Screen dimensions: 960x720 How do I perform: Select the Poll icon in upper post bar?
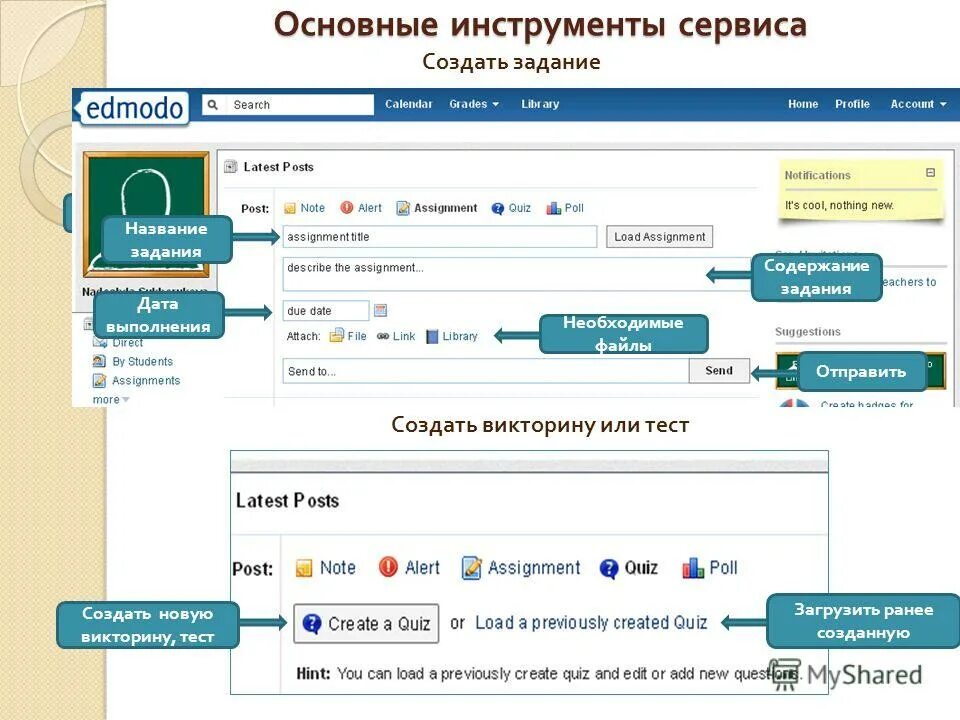tap(553, 208)
